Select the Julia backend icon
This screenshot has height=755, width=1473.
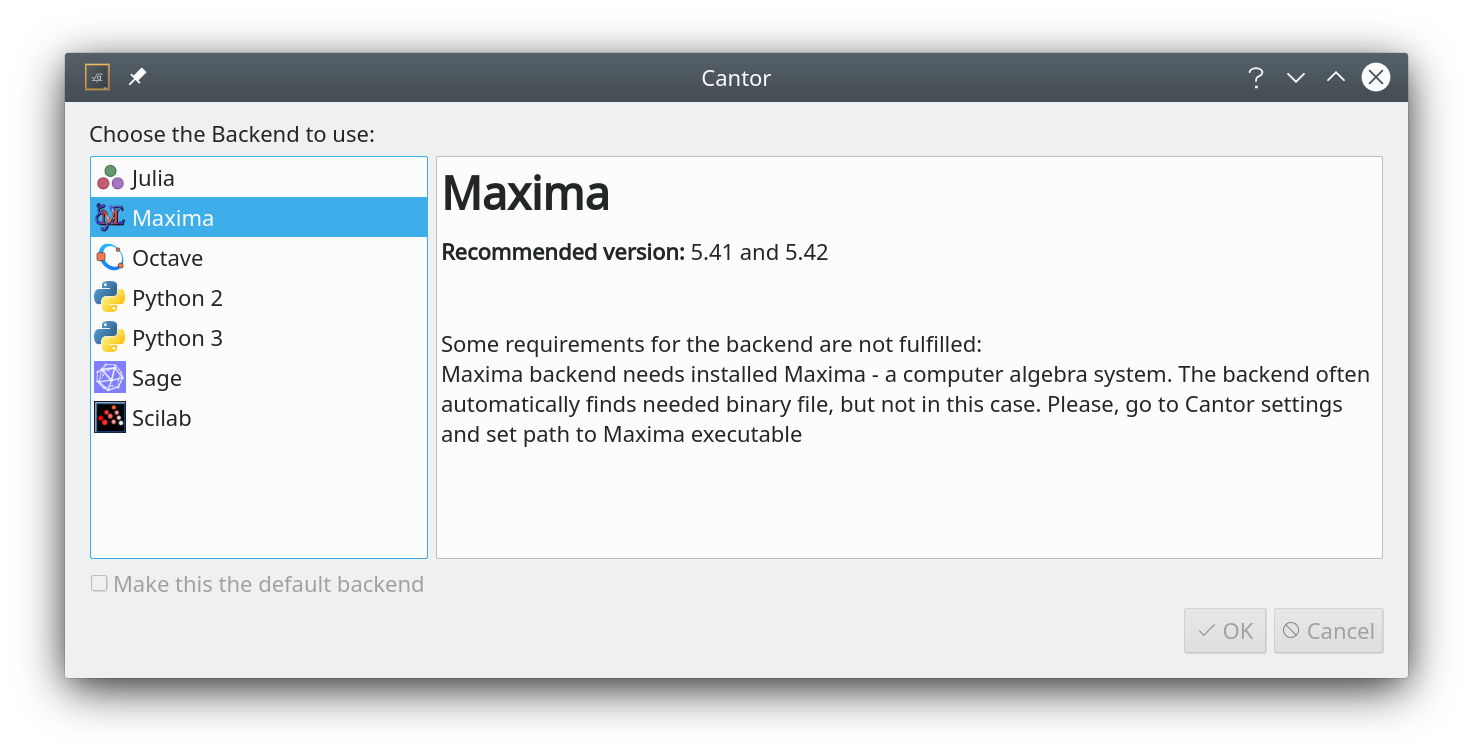point(110,177)
